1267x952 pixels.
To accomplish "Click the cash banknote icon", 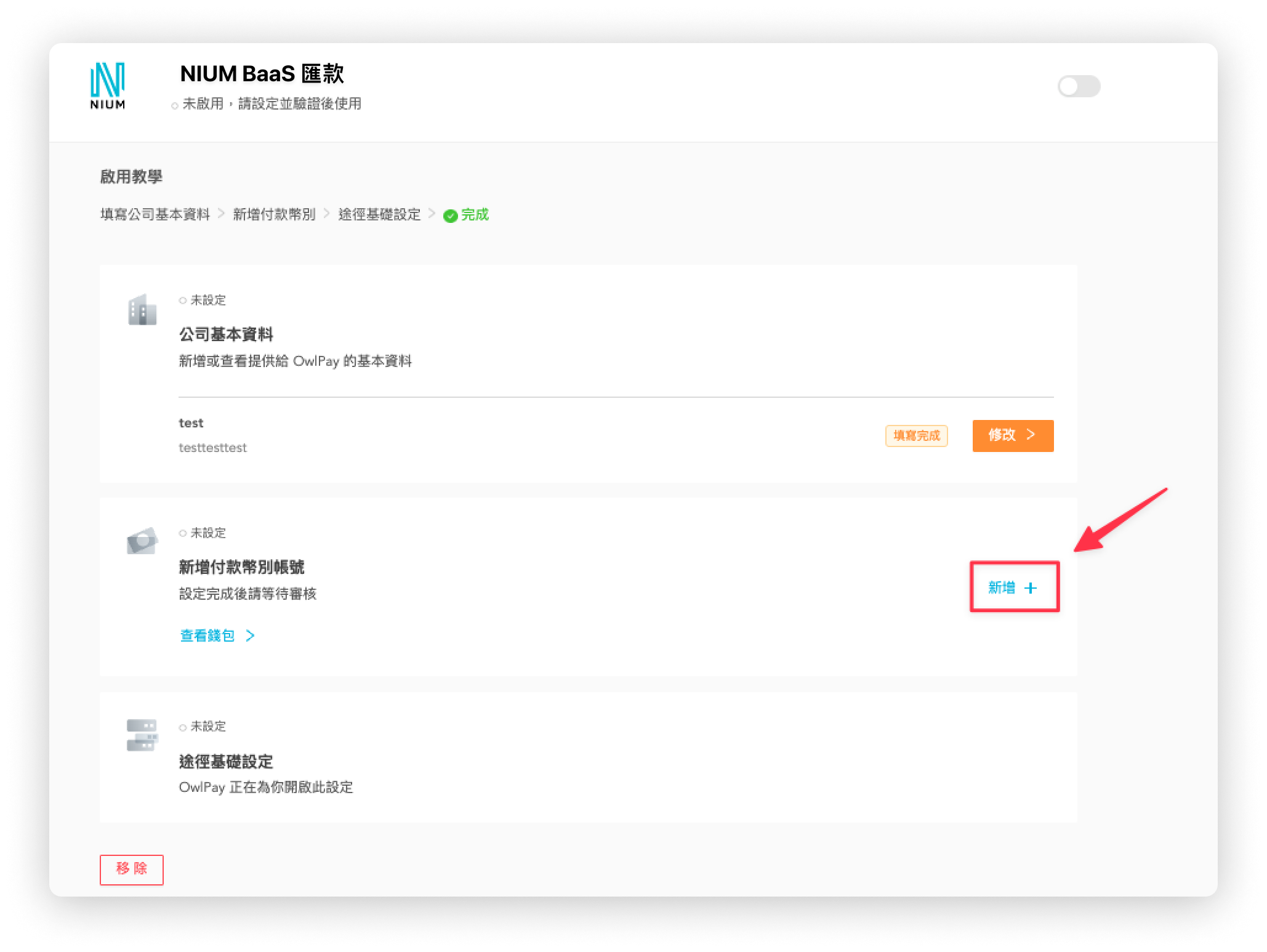I will (x=142, y=541).
